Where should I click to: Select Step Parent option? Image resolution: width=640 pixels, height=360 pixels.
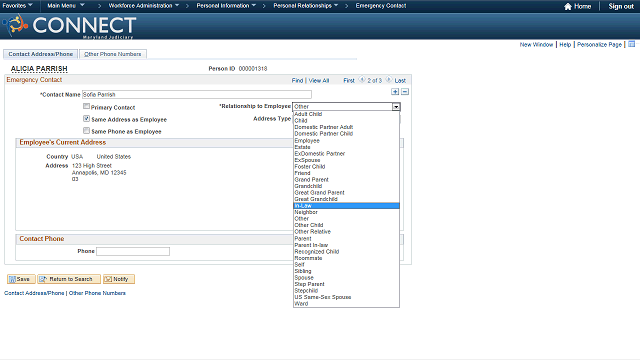click(346, 284)
